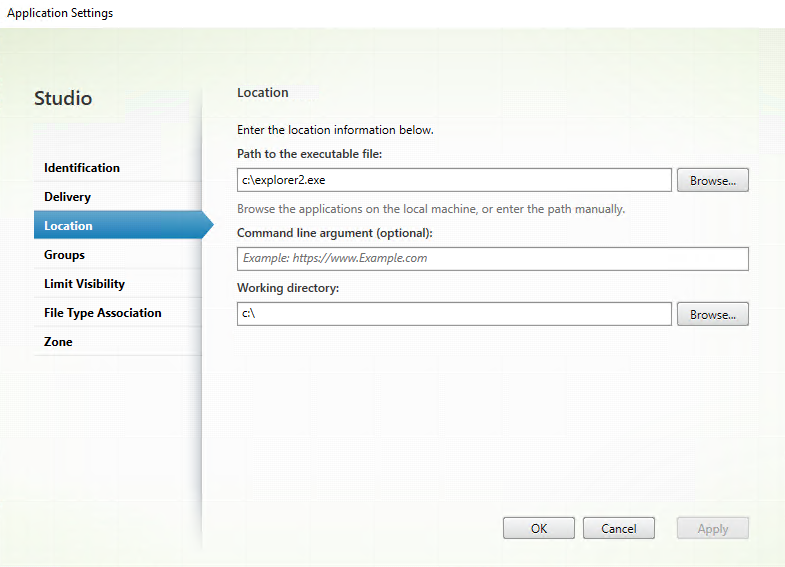Show File Type Association settings
785x567 pixels.
click(102, 313)
